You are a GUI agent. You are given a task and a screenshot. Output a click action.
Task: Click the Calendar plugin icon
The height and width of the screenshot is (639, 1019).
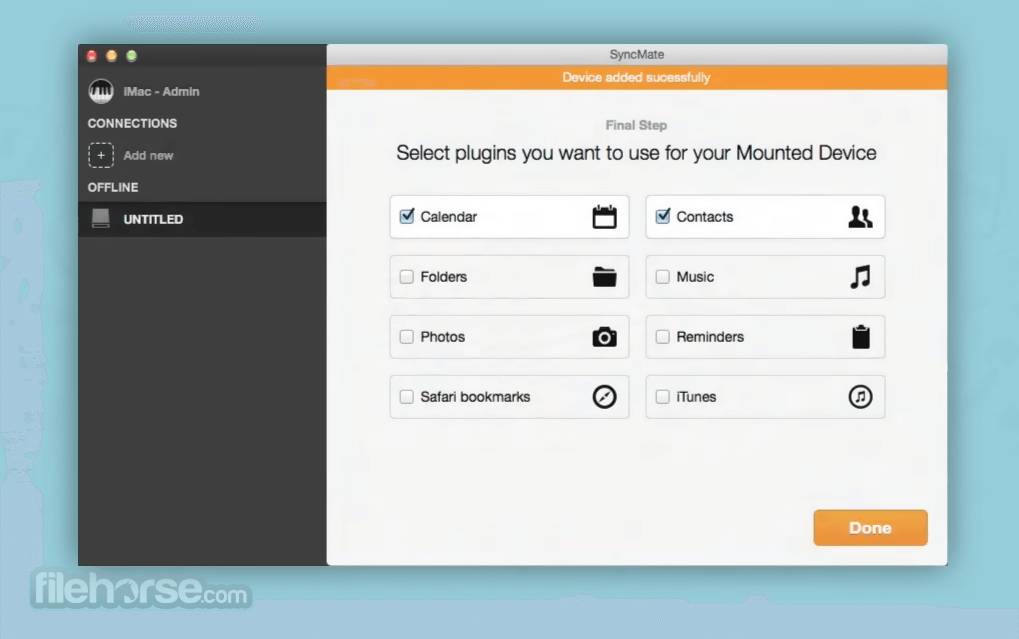(604, 216)
